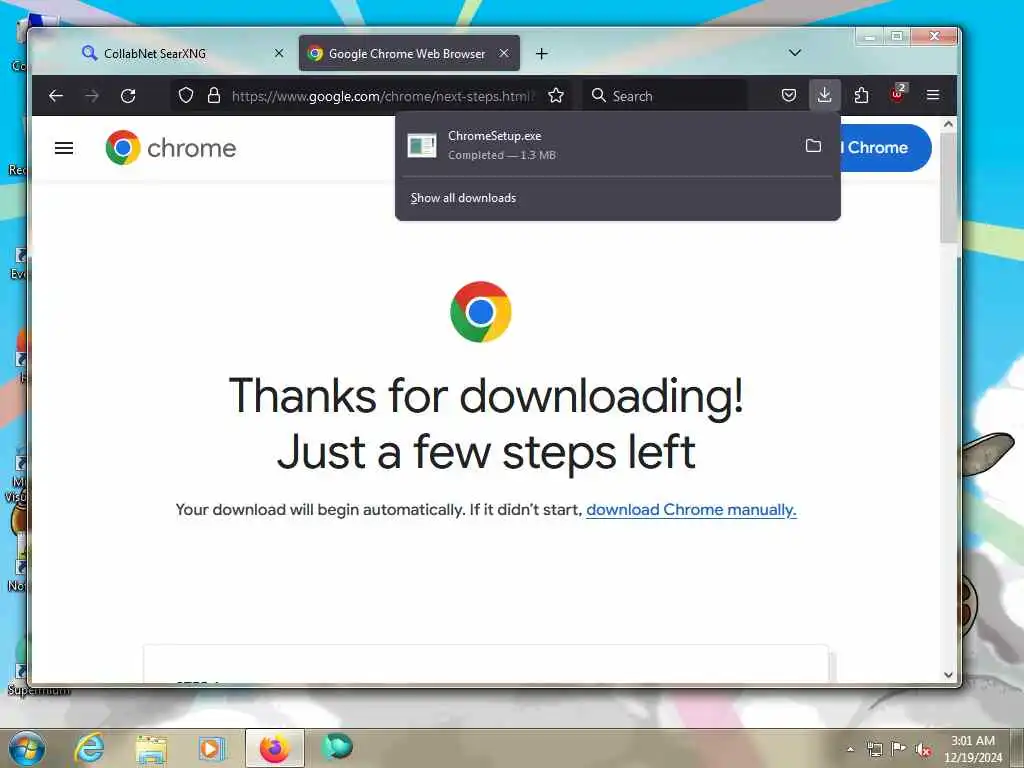The height and width of the screenshot is (768, 1024).
Task: Click the chrome logo in page header
Action: tap(171, 148)
